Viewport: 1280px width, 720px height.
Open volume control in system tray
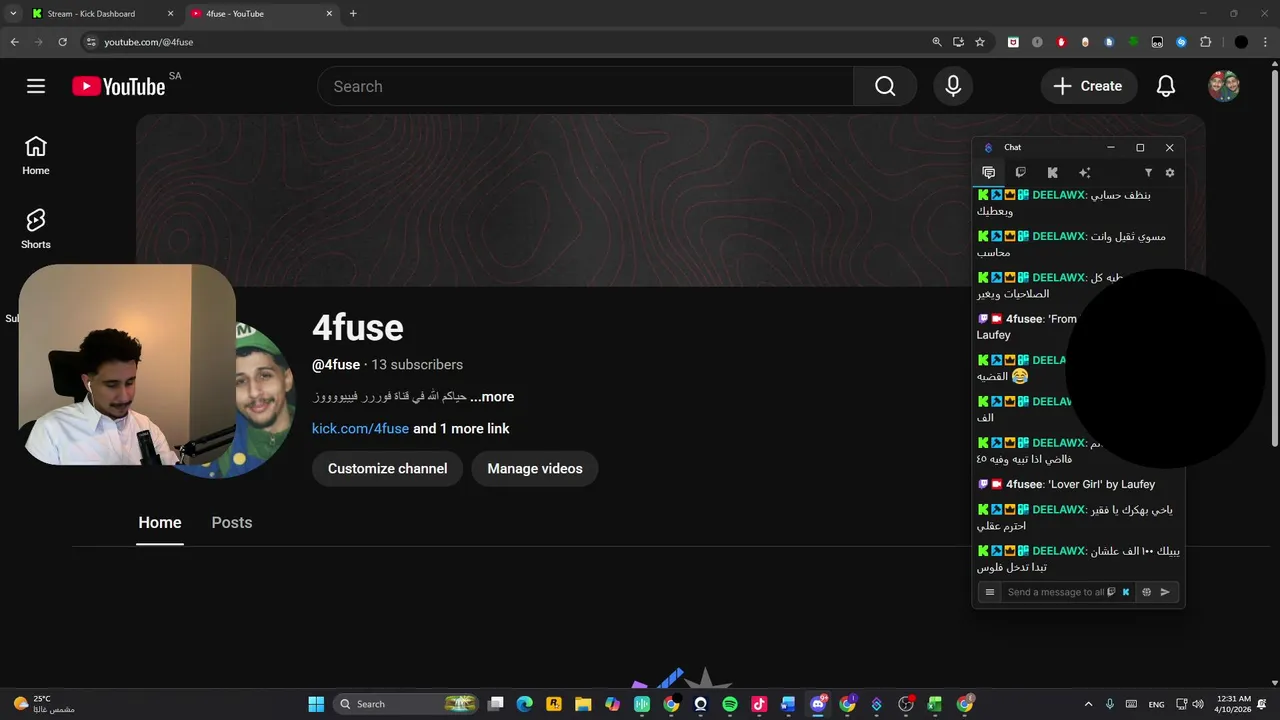(1198, 704)
